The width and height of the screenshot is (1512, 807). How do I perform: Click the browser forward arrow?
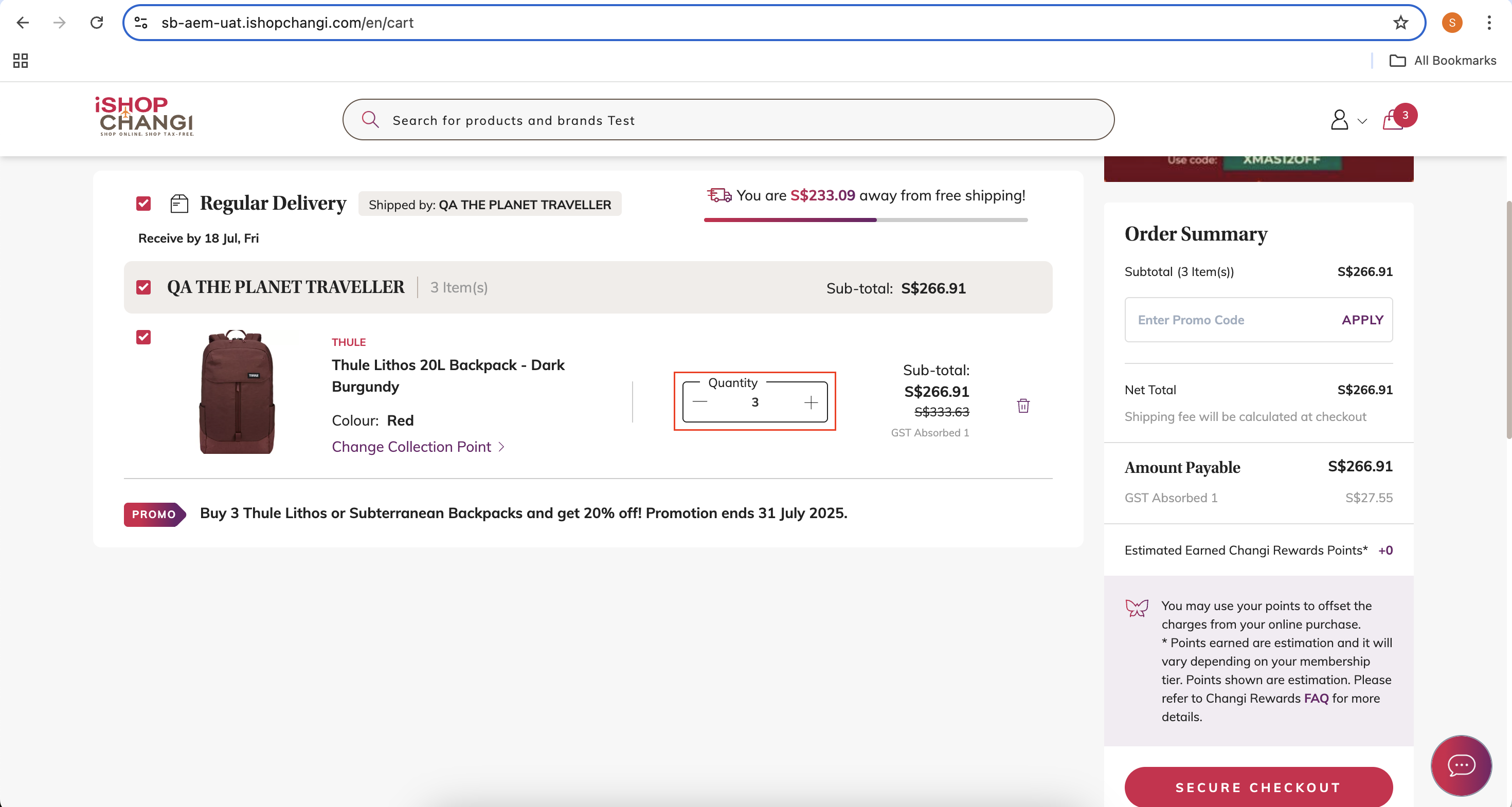[59, 23]
